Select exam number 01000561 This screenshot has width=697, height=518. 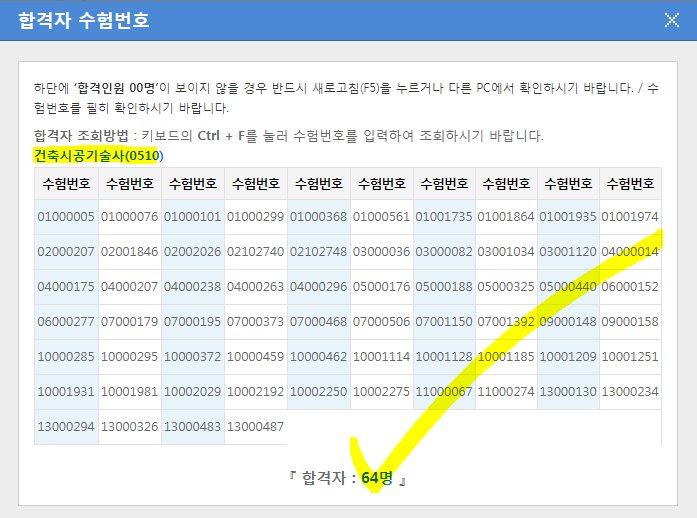point(381,217)
